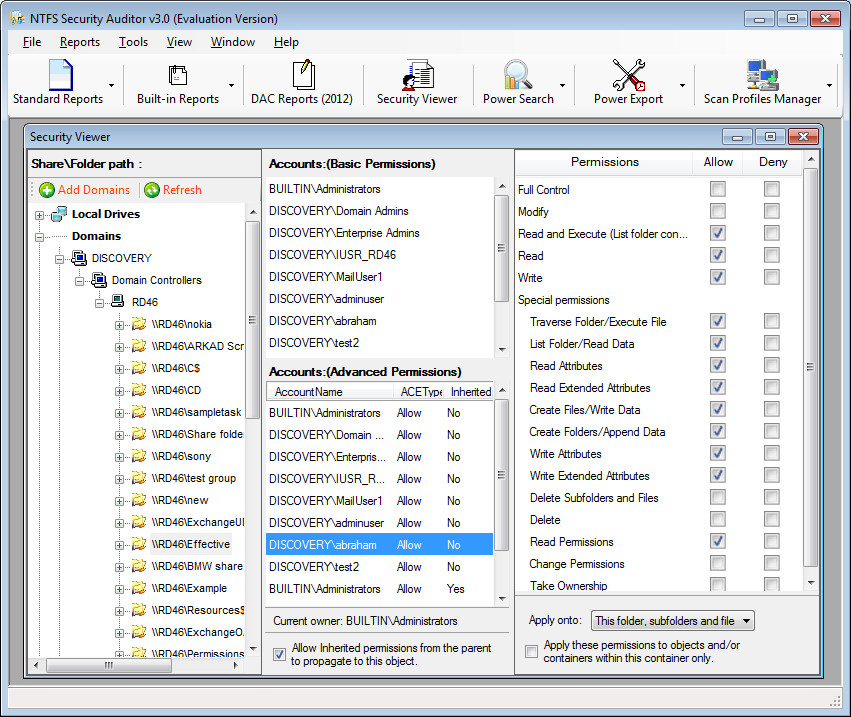Enable apply permissions within this container only
This screenshot has height=717, width=851.
point(531,651)
